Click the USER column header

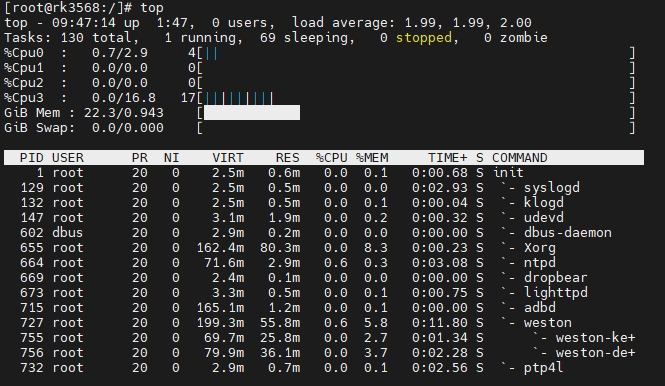point(68,158)
